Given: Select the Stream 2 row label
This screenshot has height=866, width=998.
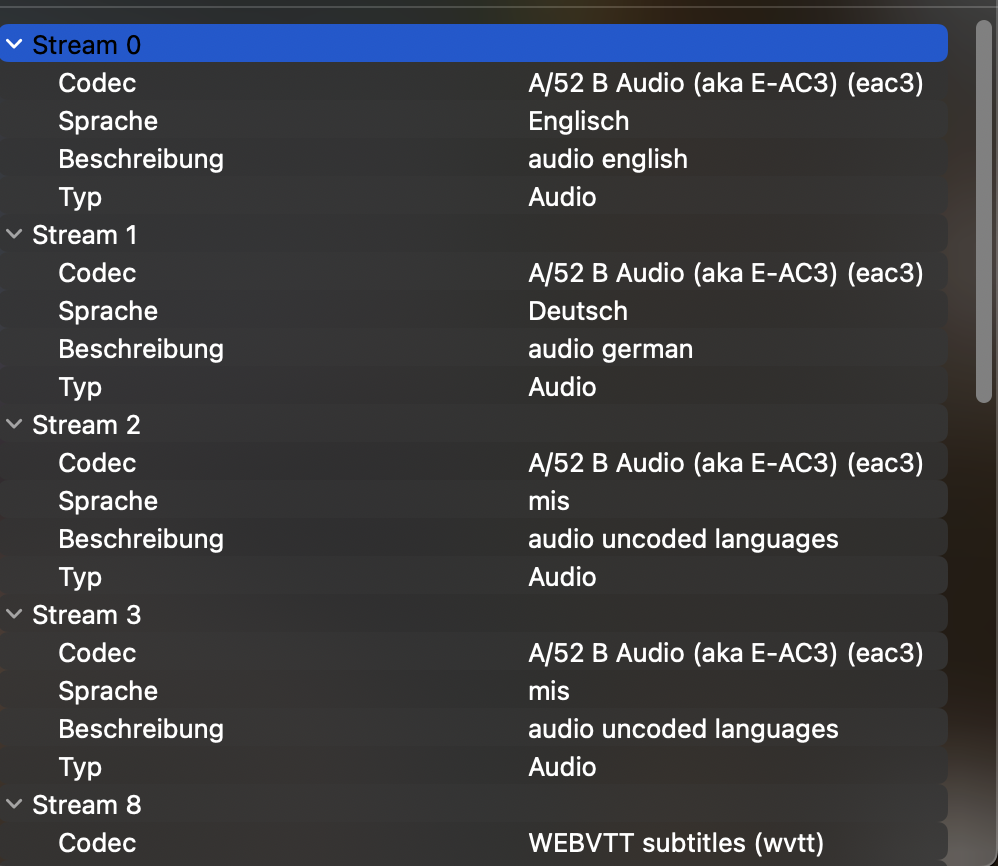Looking at the screenshot, I should 86,425.
